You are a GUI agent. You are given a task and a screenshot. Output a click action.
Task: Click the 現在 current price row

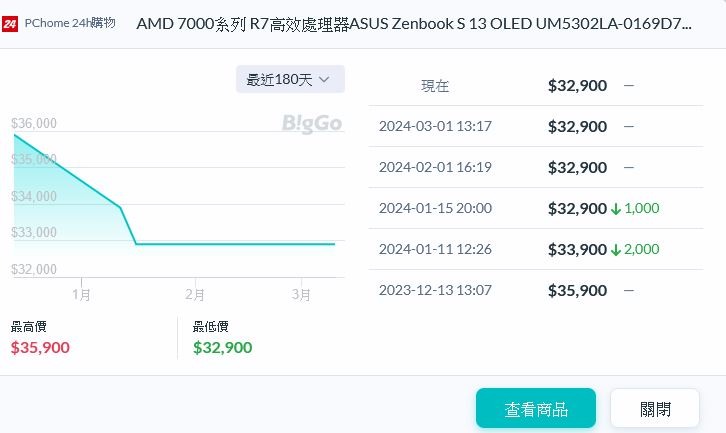pyautogui.click(x=536, y=86)
